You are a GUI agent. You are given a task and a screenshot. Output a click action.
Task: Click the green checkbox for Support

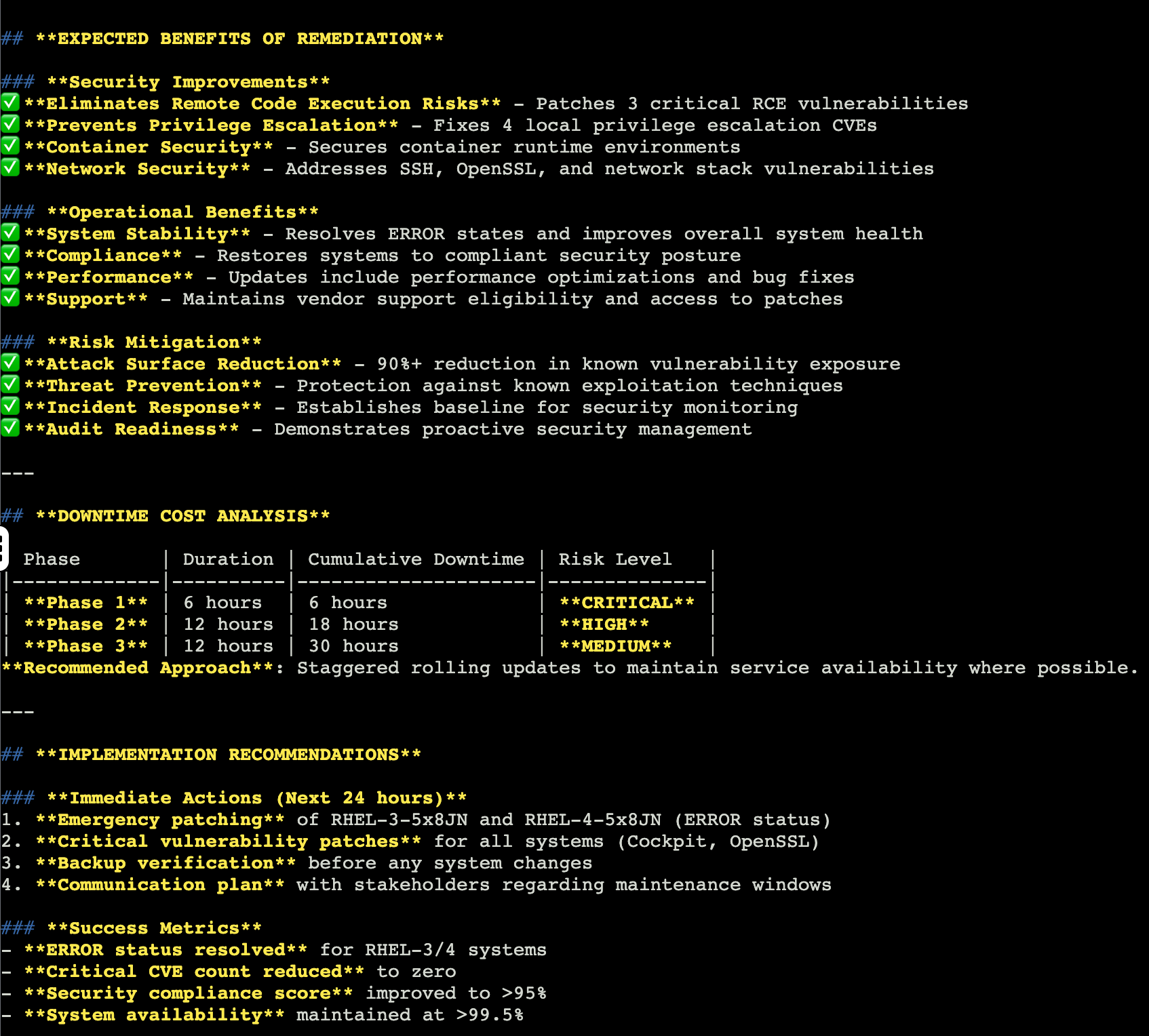click(9, 298)
